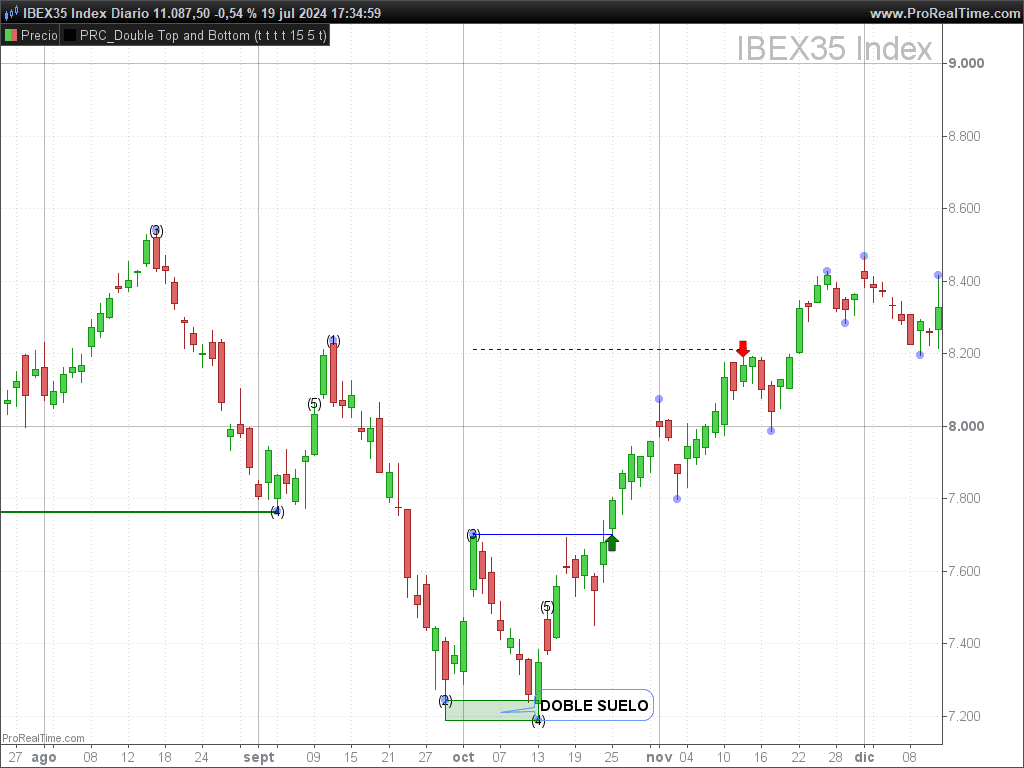This screenshot has width=1024, height=768.
Task: Click the blue dot marker near dic high
Action: pyautogui.click(x=863, y=256)
